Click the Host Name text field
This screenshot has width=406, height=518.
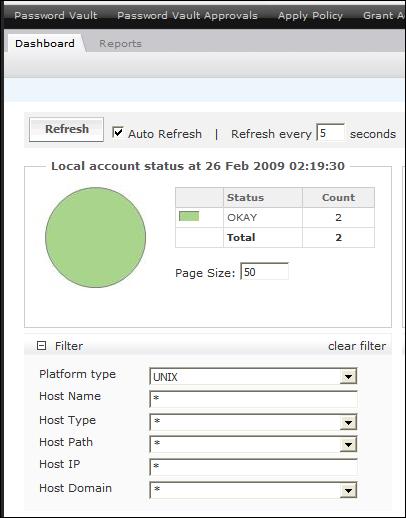[253, 399]
